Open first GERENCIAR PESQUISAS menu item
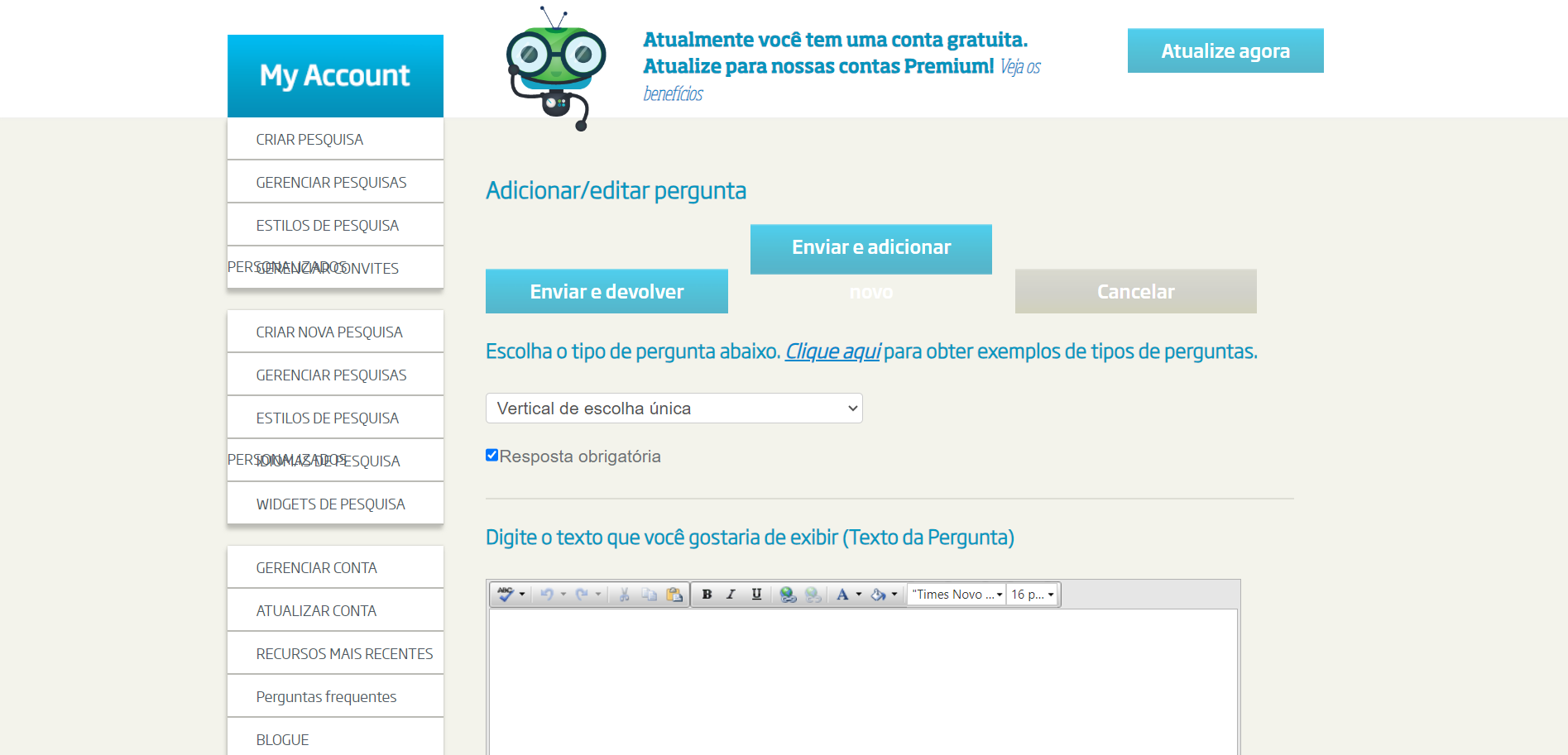The height and width of the screenshot is (755, 1568). pos(335,182)
